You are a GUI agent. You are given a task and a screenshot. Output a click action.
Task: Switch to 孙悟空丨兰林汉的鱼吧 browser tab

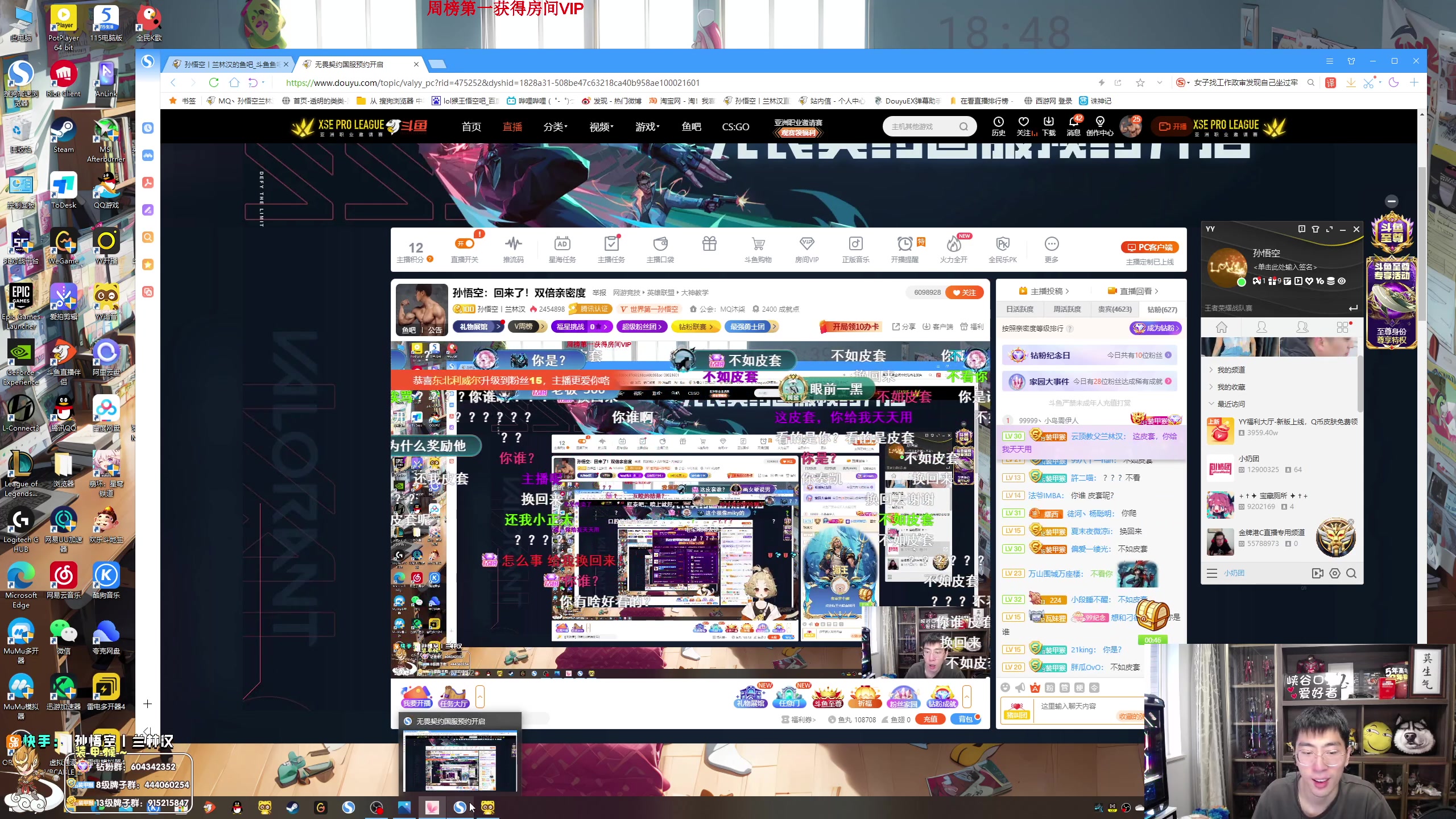(230, 64)
